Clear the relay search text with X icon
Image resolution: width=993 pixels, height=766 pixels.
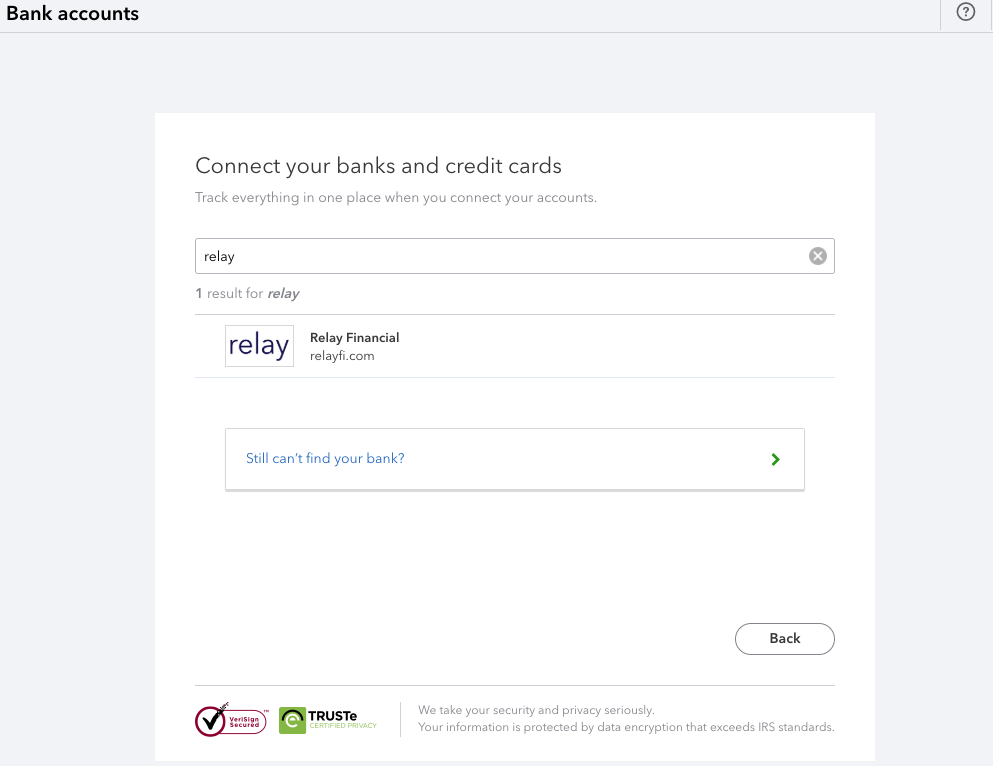click(x=818, y=256)
